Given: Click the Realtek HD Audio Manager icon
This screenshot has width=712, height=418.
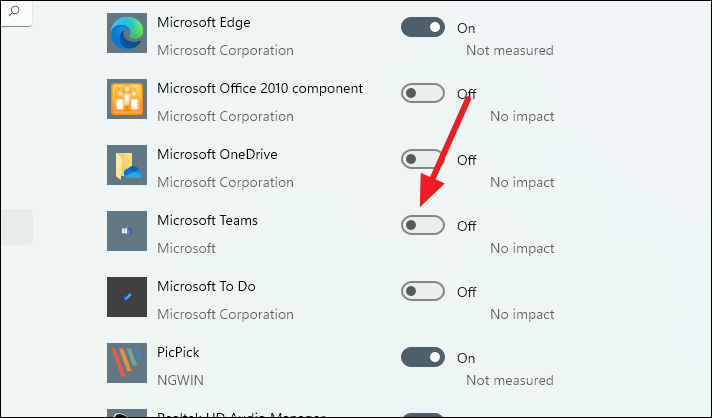Looking at the screenshot, I should tap(127, 413).
